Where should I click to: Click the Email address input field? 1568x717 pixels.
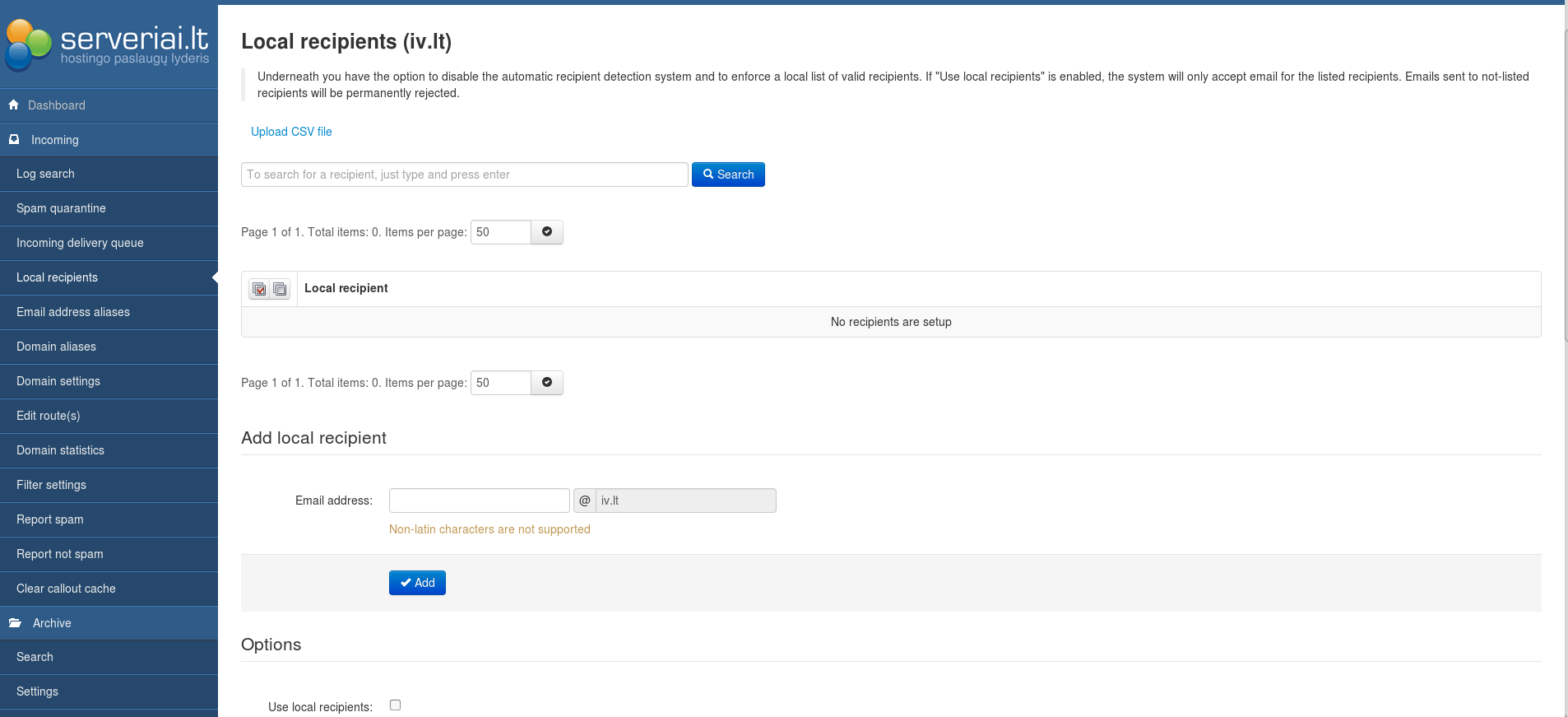tap(479, 501)
